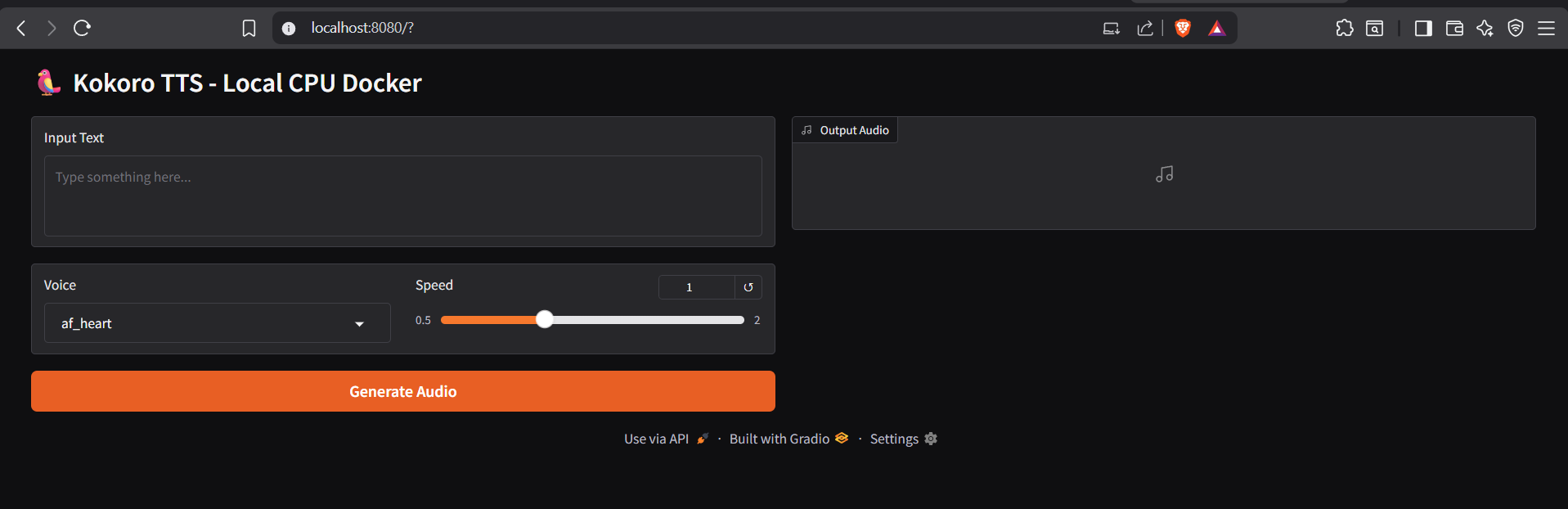Click the music note in Output Audio
Viewport: 1568px width, 509px height.
click(x=1165, y=174)
